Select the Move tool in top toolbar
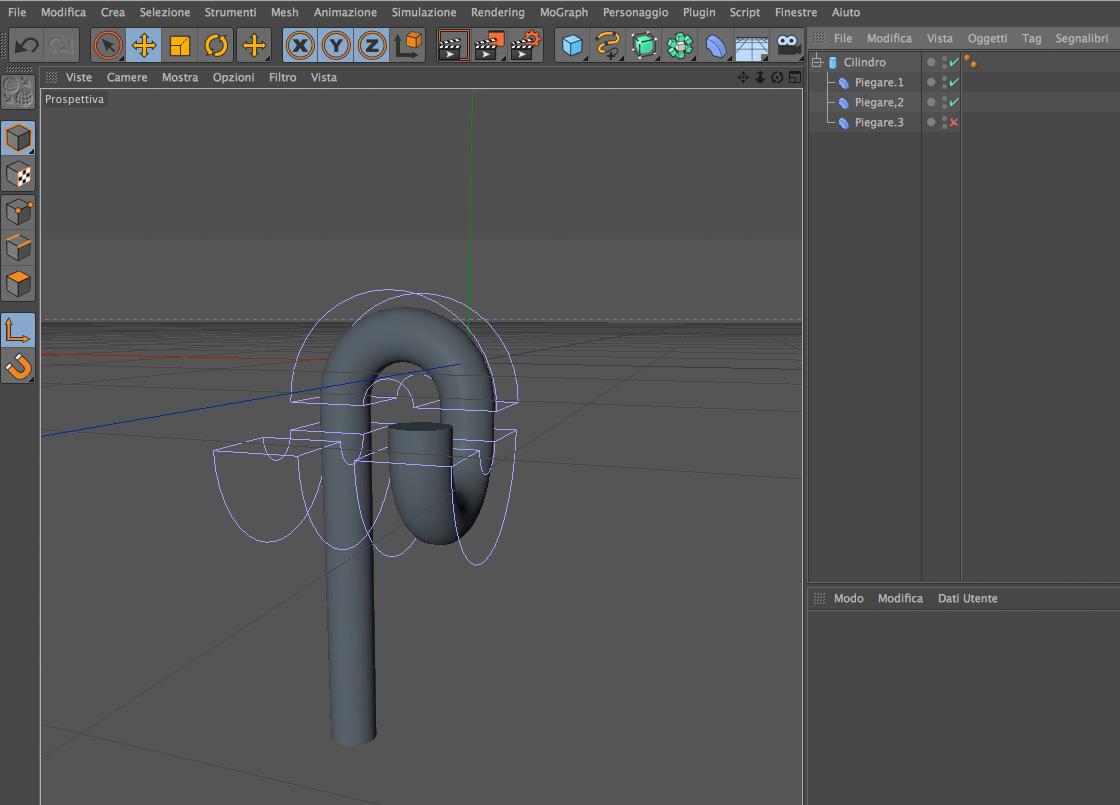The height and width of the screenshot is (805, 1120). (x=144, y=45)
